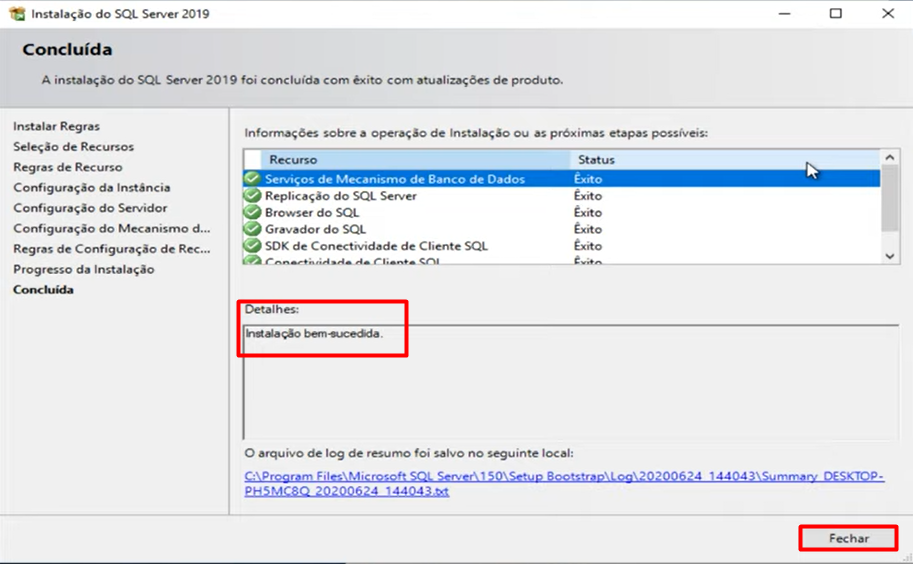
Task: Open the summary log file link
Action: 564,484
